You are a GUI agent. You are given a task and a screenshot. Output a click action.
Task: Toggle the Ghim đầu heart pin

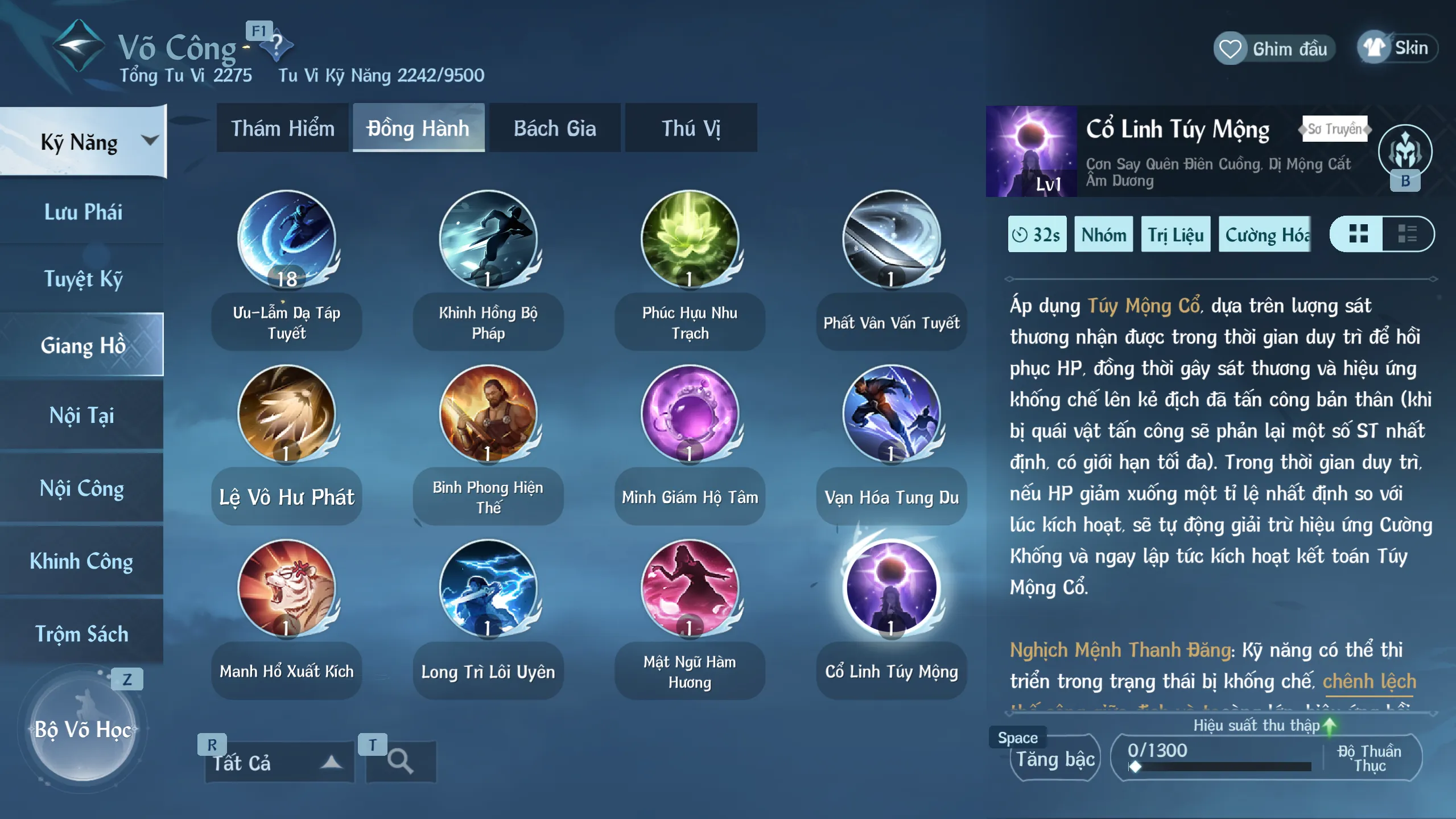click(x=1274, y=48)
